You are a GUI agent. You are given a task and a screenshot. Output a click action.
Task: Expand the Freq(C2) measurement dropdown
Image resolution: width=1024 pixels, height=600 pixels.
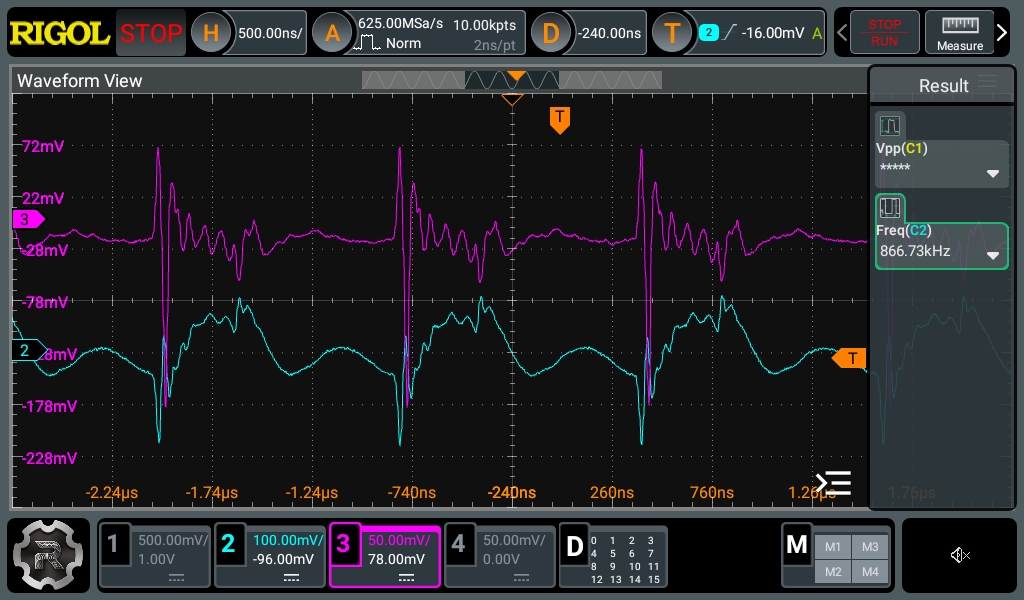point(993,255)
